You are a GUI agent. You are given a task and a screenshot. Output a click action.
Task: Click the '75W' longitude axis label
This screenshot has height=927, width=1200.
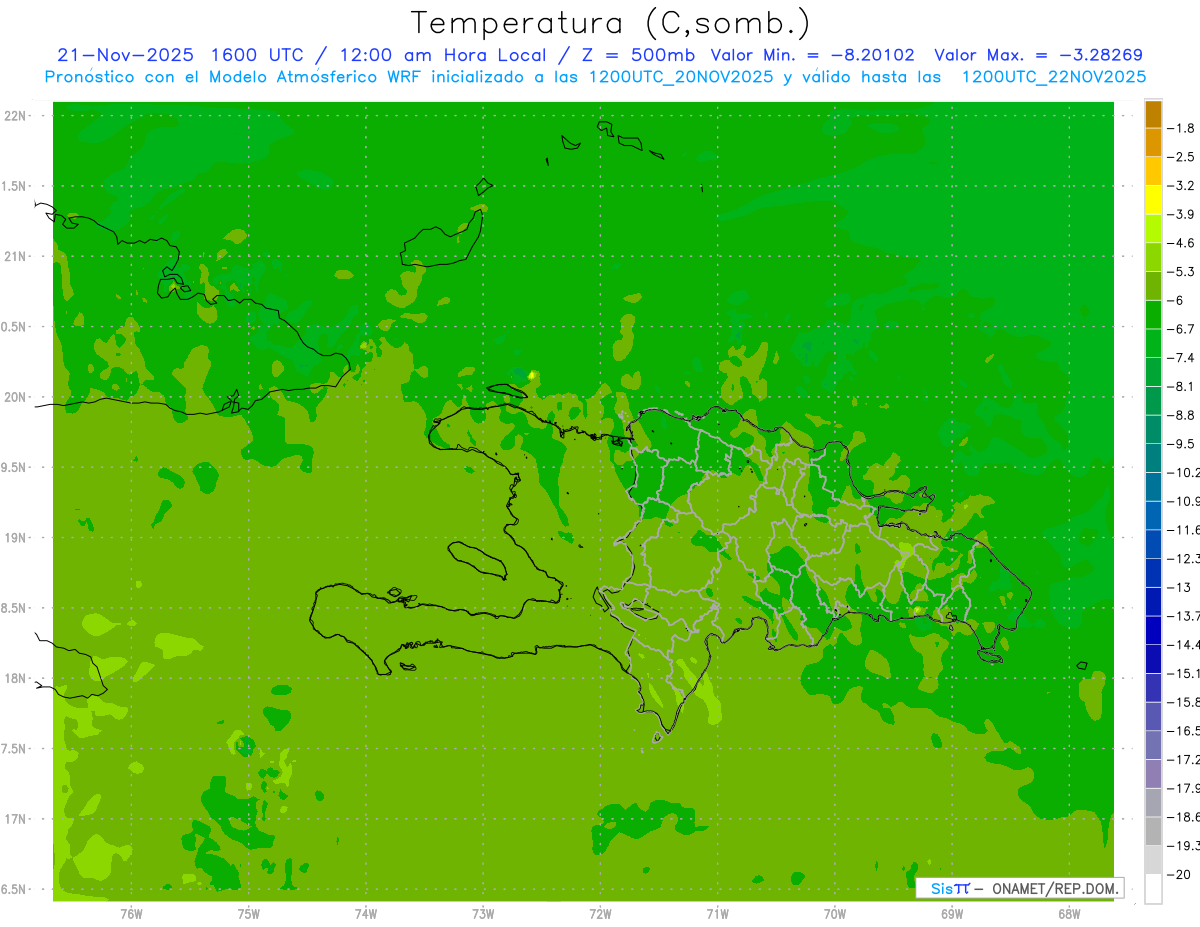tap(249, 914)
